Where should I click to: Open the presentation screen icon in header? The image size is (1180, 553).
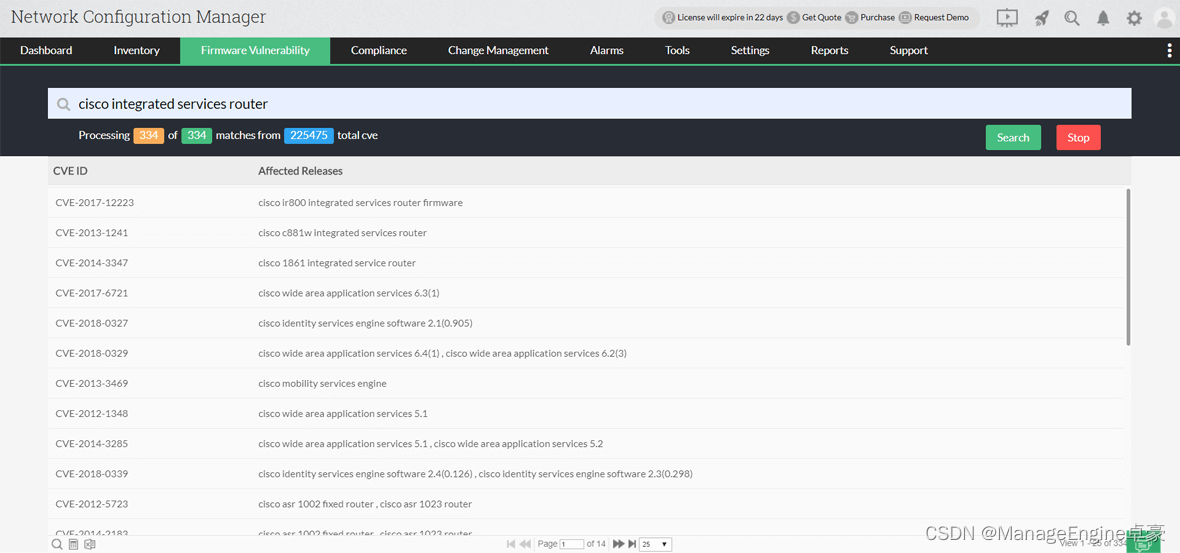[1007, 18]
